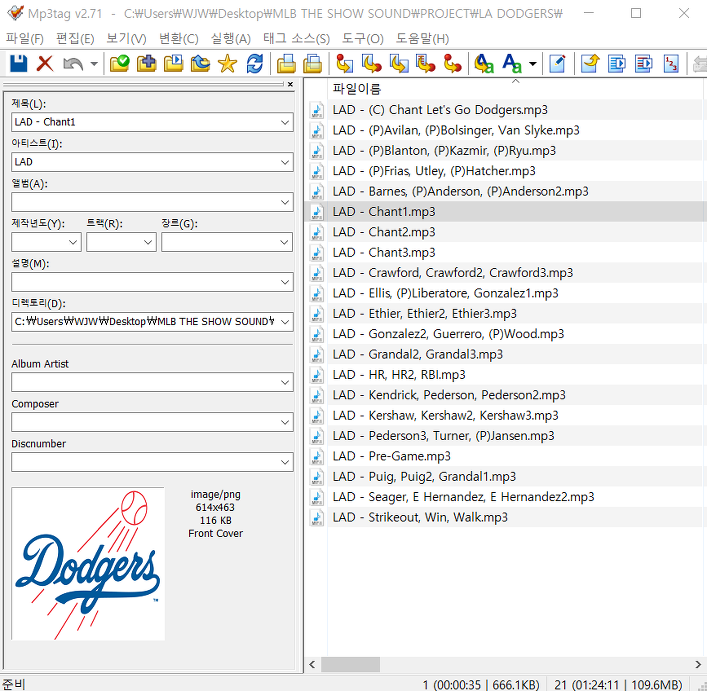Expand the Album Artist dropdown
707x691 pixels.
pyautogui.click(x=285, y=382)
